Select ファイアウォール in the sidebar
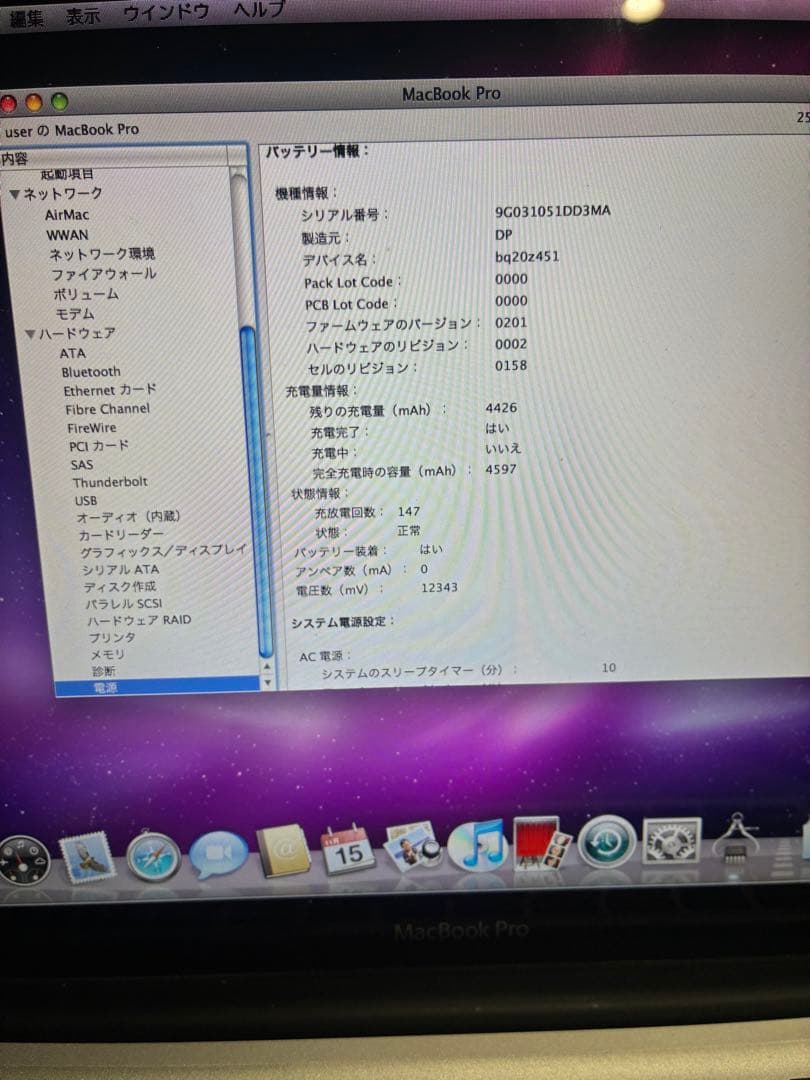 pyautogui.click(x=103, y=274)
